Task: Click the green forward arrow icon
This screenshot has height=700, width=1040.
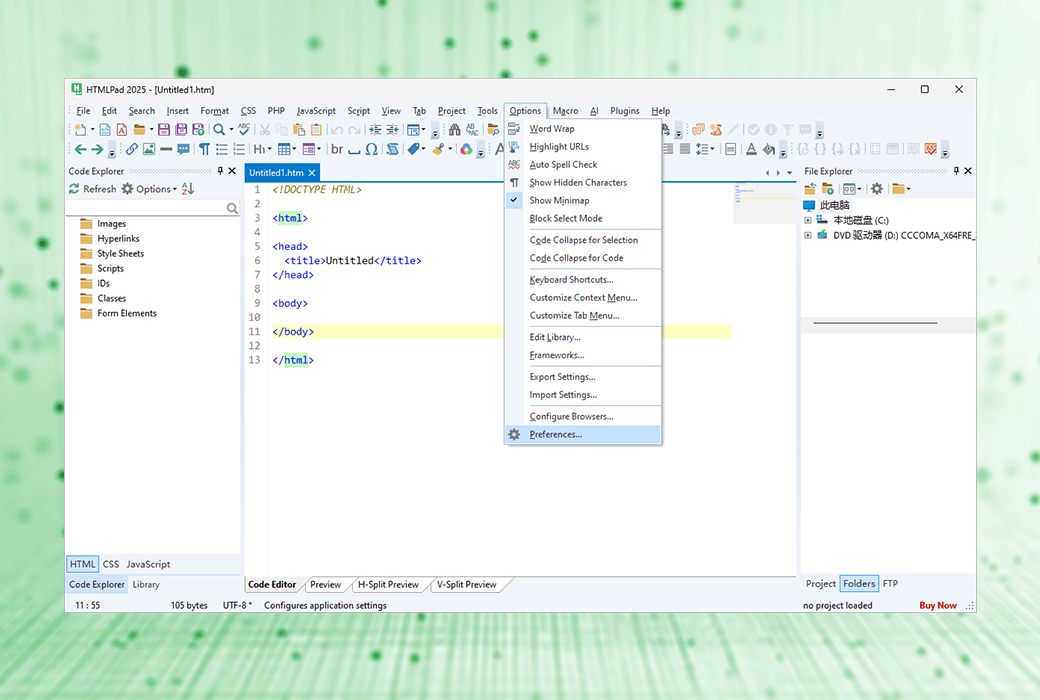Action: tap(97, 149)
